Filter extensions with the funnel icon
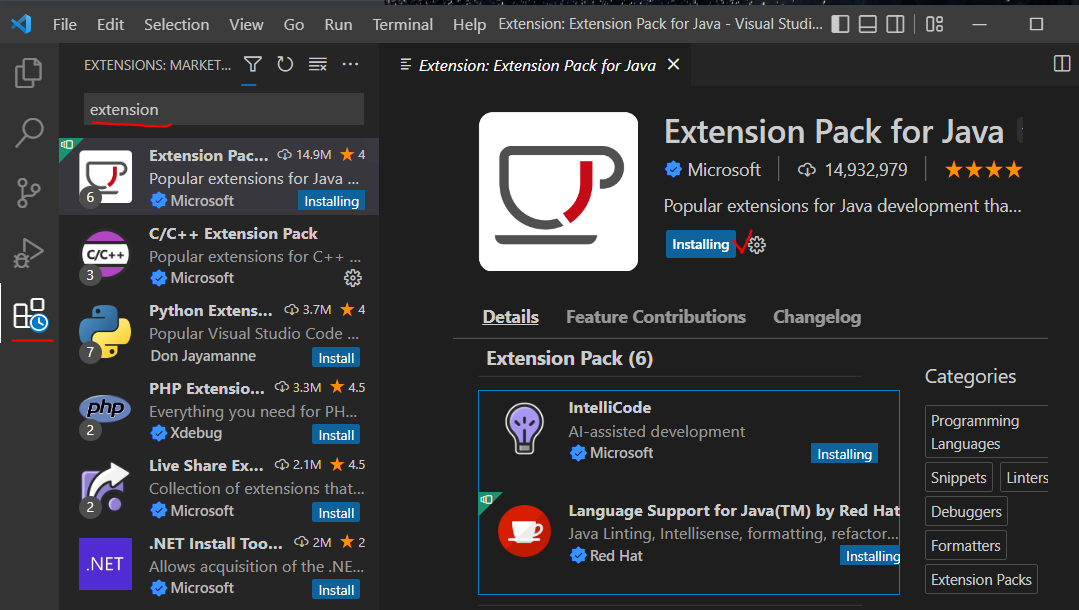1079x610 pixels. coord(253,65)
